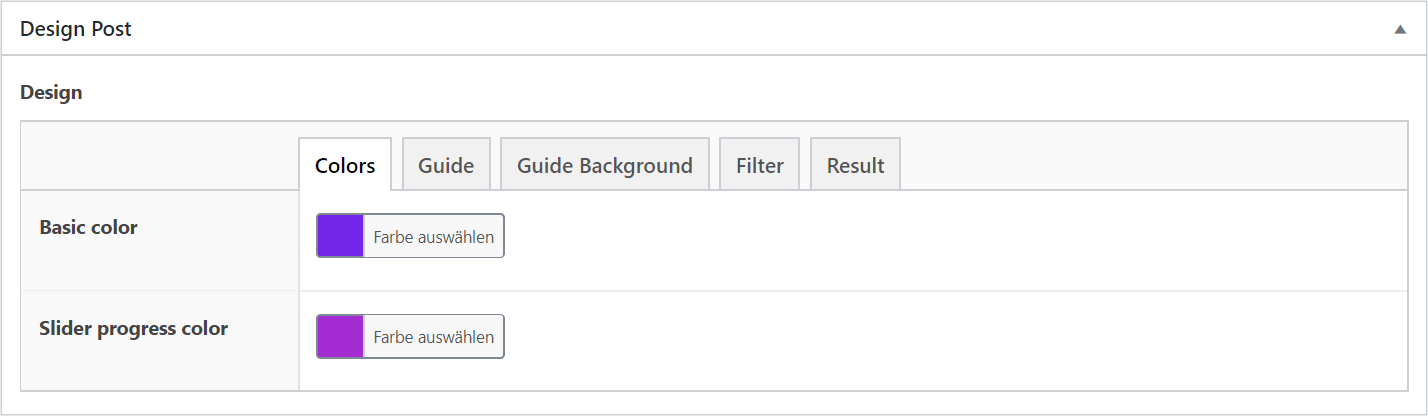Click Farbe auswählen for Slider progress color
The image size is (1428, 416).
(434, 336)
